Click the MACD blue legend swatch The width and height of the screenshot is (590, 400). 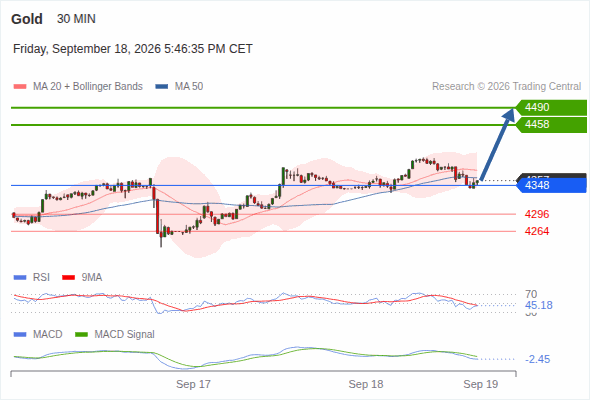pyautogui.click(x=20, y=335)
